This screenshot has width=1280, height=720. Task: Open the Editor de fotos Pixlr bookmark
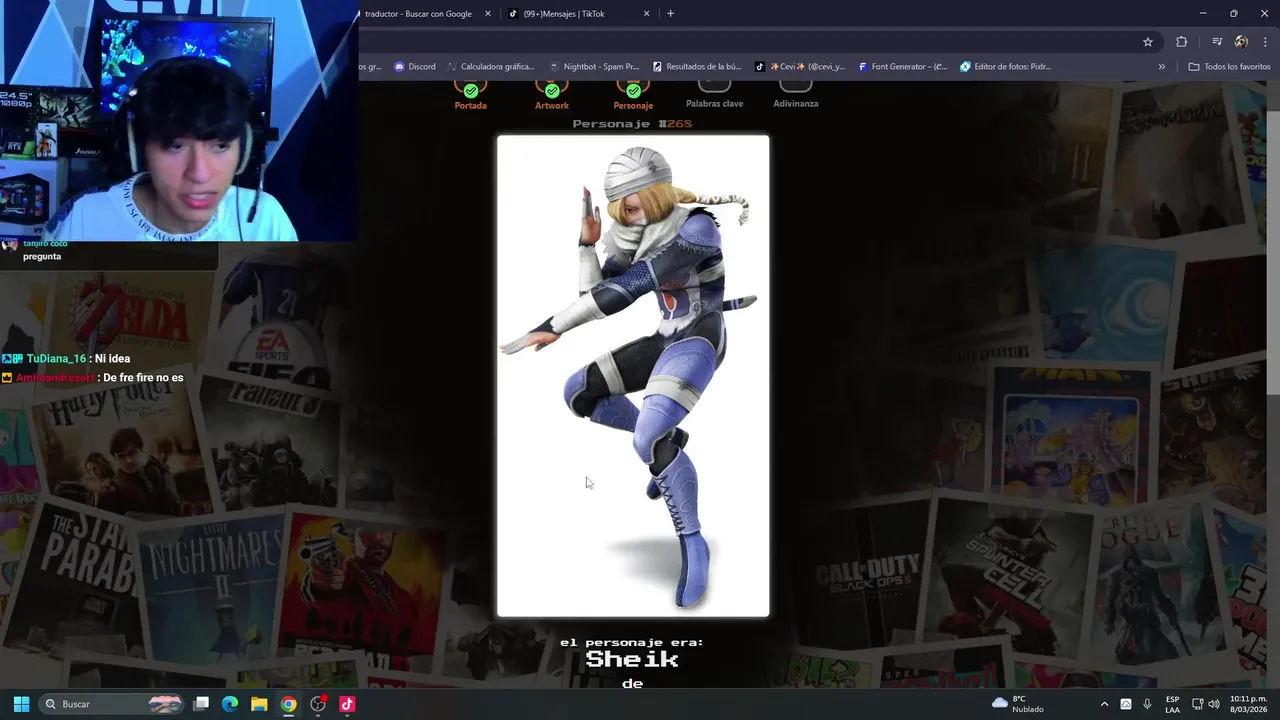pyautogui.click(x=1005, y=67)
